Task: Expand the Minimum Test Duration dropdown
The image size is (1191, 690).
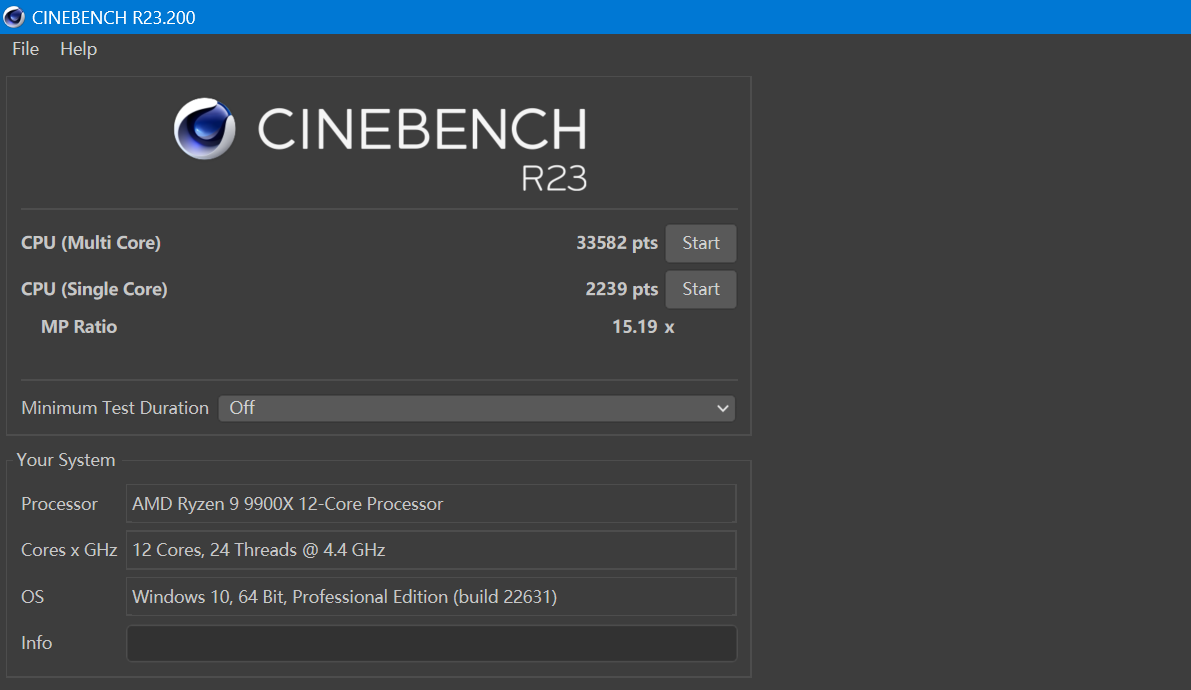Action: (x=476, y=408)
